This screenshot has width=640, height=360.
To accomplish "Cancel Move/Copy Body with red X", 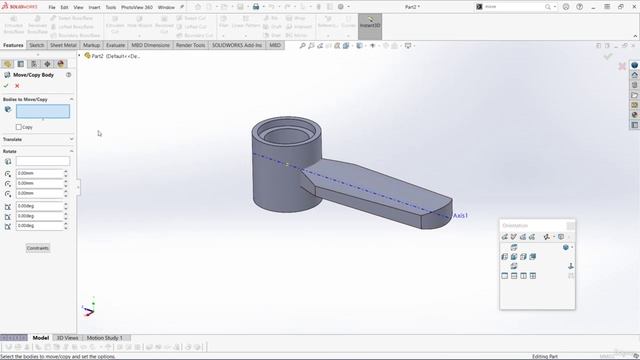I will pyautogui.click(x=17, y=86).
